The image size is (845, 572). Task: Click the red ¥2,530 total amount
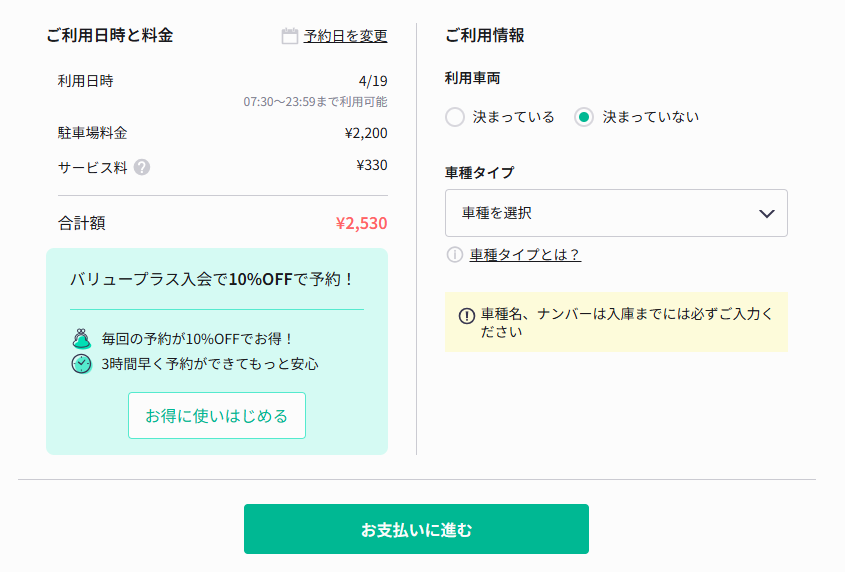(x=361, y=223)
